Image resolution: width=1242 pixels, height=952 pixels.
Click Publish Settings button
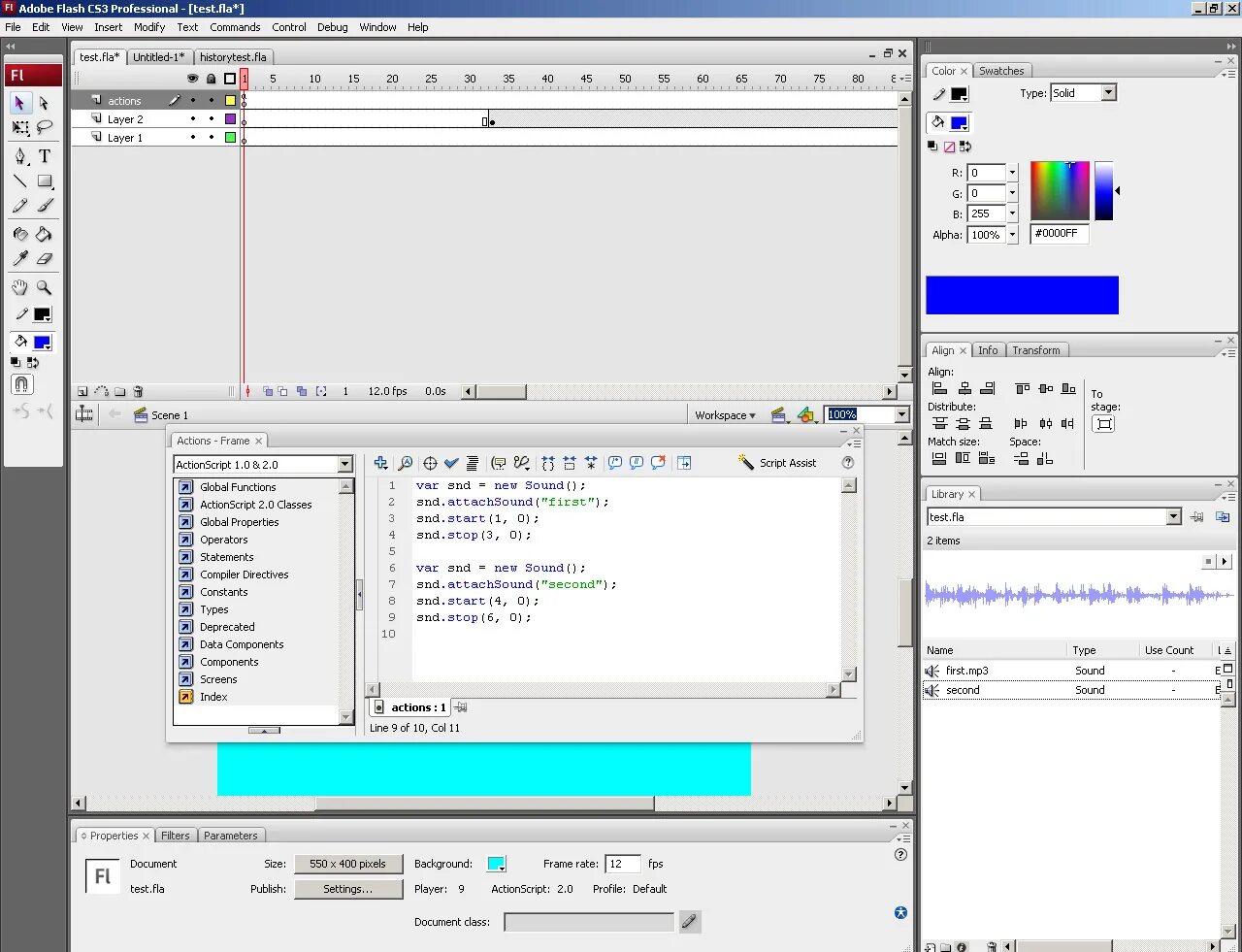click(x=348, y=889)
